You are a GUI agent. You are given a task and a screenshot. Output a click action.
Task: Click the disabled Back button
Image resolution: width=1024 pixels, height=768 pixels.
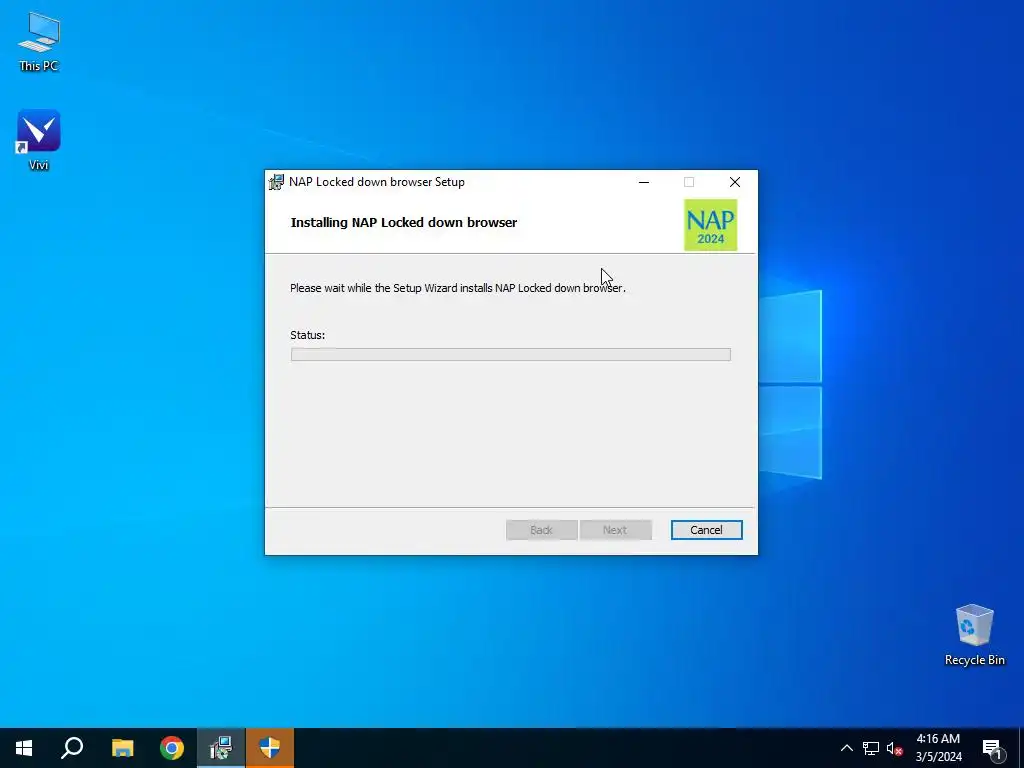pos(541,530)
